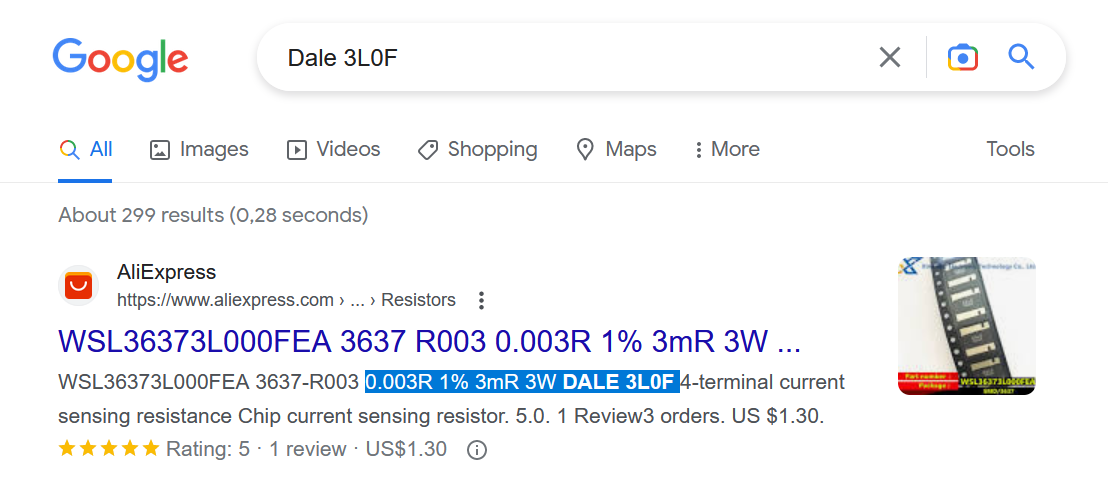Click the five-star rating stars
This screenshot has height=487, width=1108.
pyautogui.click(x=109, y=449)
